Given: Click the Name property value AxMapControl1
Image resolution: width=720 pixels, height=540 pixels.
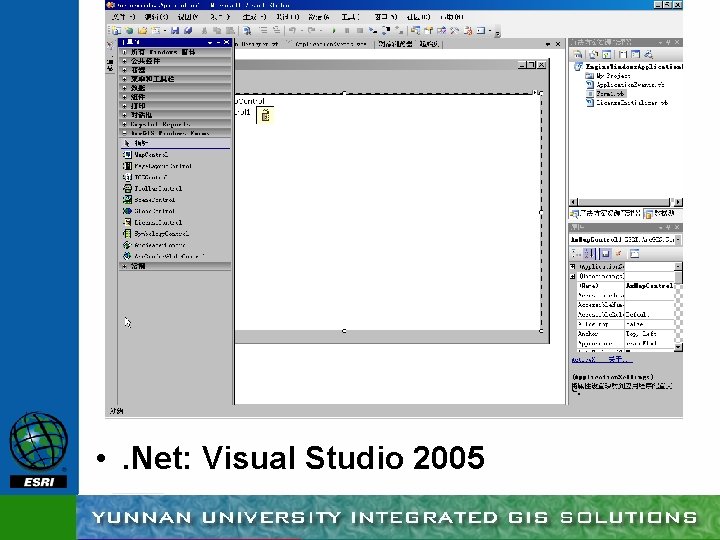Looking at the screenshot, I should point(649,286).
